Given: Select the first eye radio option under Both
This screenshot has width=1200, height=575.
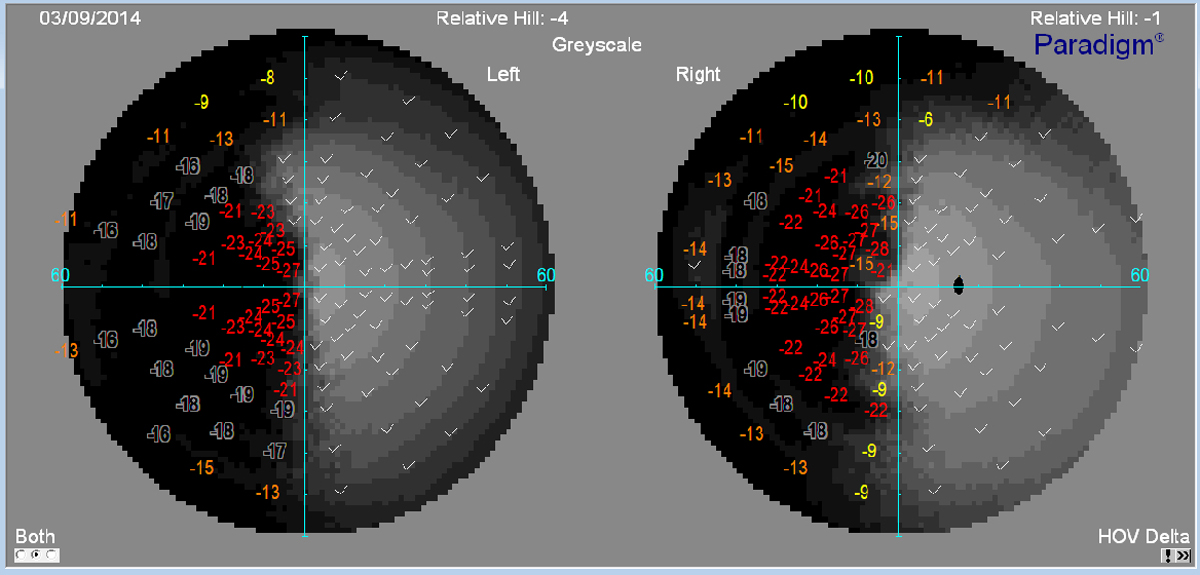Looking at the screenshot, I should tap(21, 554).
